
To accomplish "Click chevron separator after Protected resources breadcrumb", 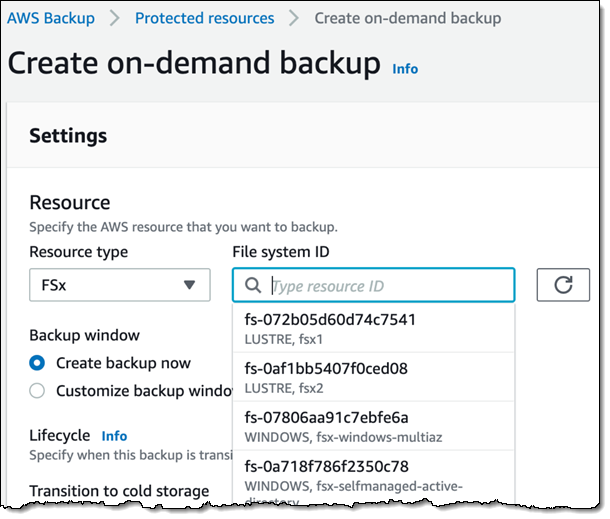I will [x=293, y=18].
